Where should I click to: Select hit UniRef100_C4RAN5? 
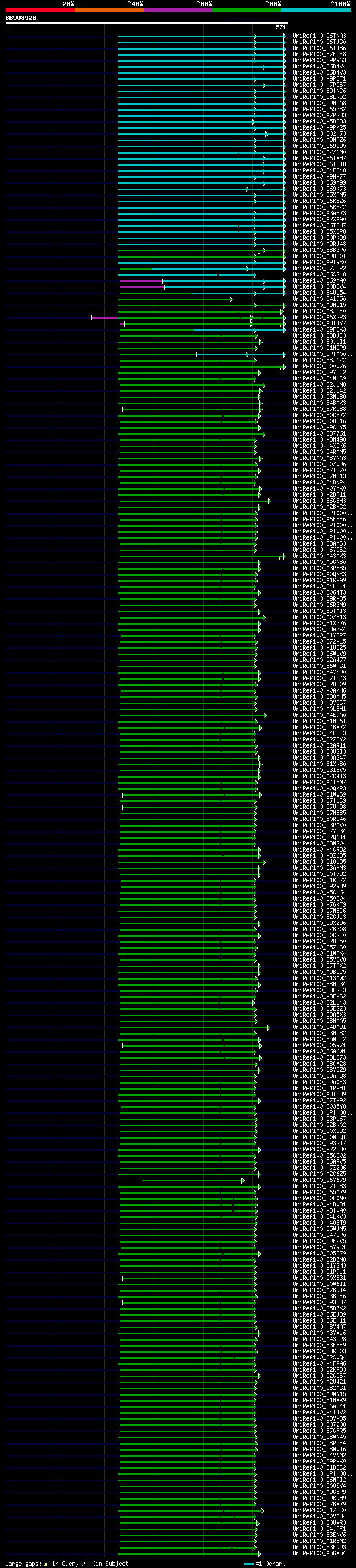click(319, 452)
